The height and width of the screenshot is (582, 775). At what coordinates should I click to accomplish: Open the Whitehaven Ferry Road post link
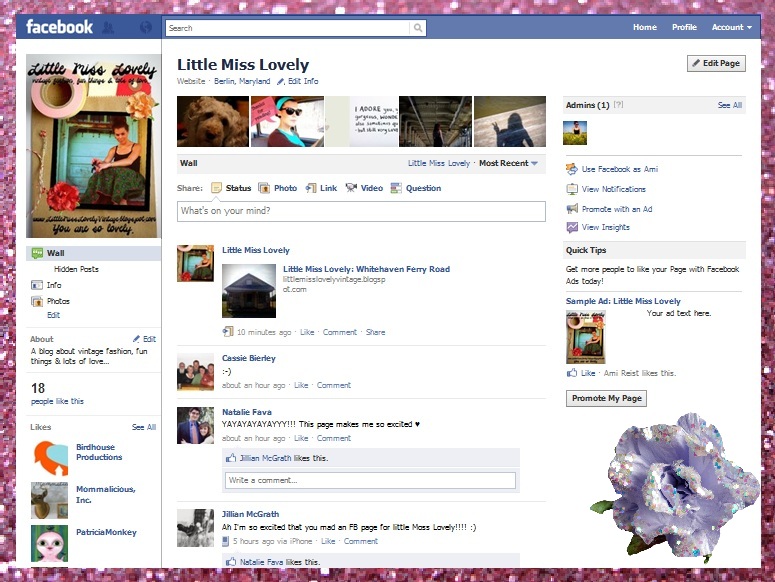click(x=366, y=269)
